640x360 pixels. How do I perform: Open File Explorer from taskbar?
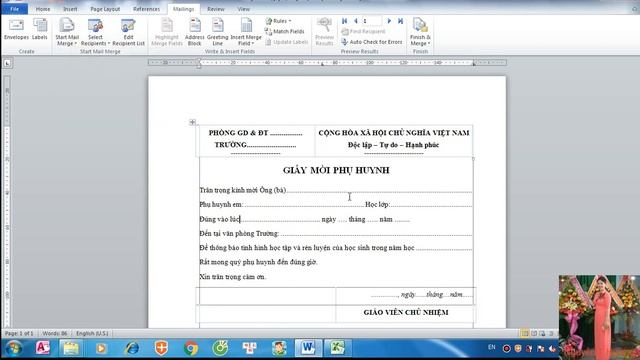(x=71, y=348)
